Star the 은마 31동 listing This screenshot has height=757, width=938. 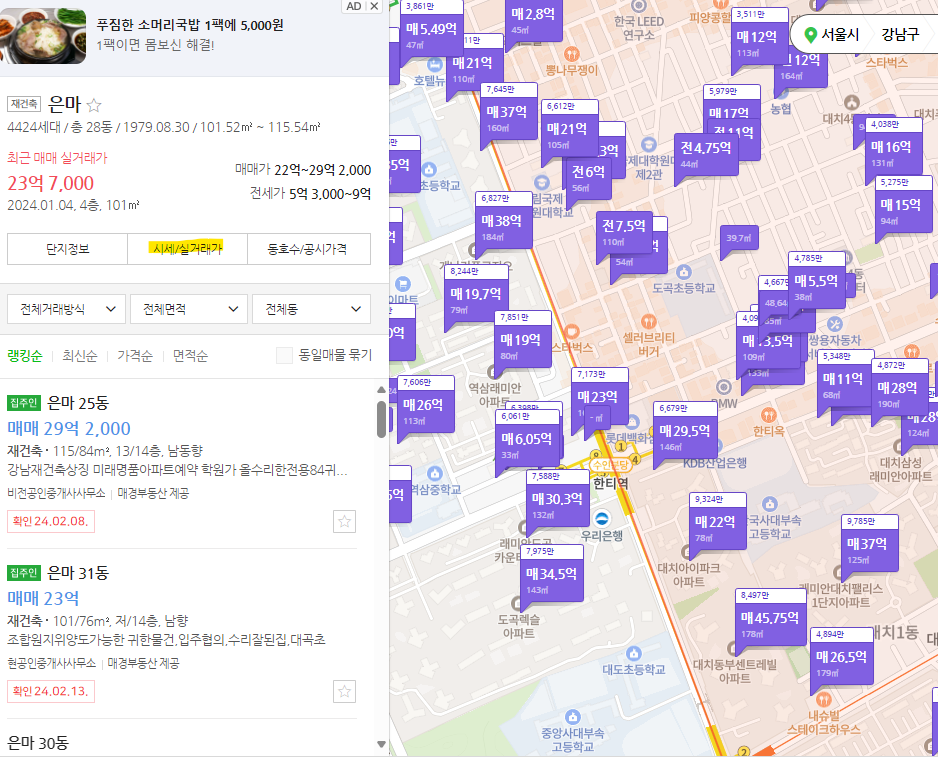tap(345, 692)
